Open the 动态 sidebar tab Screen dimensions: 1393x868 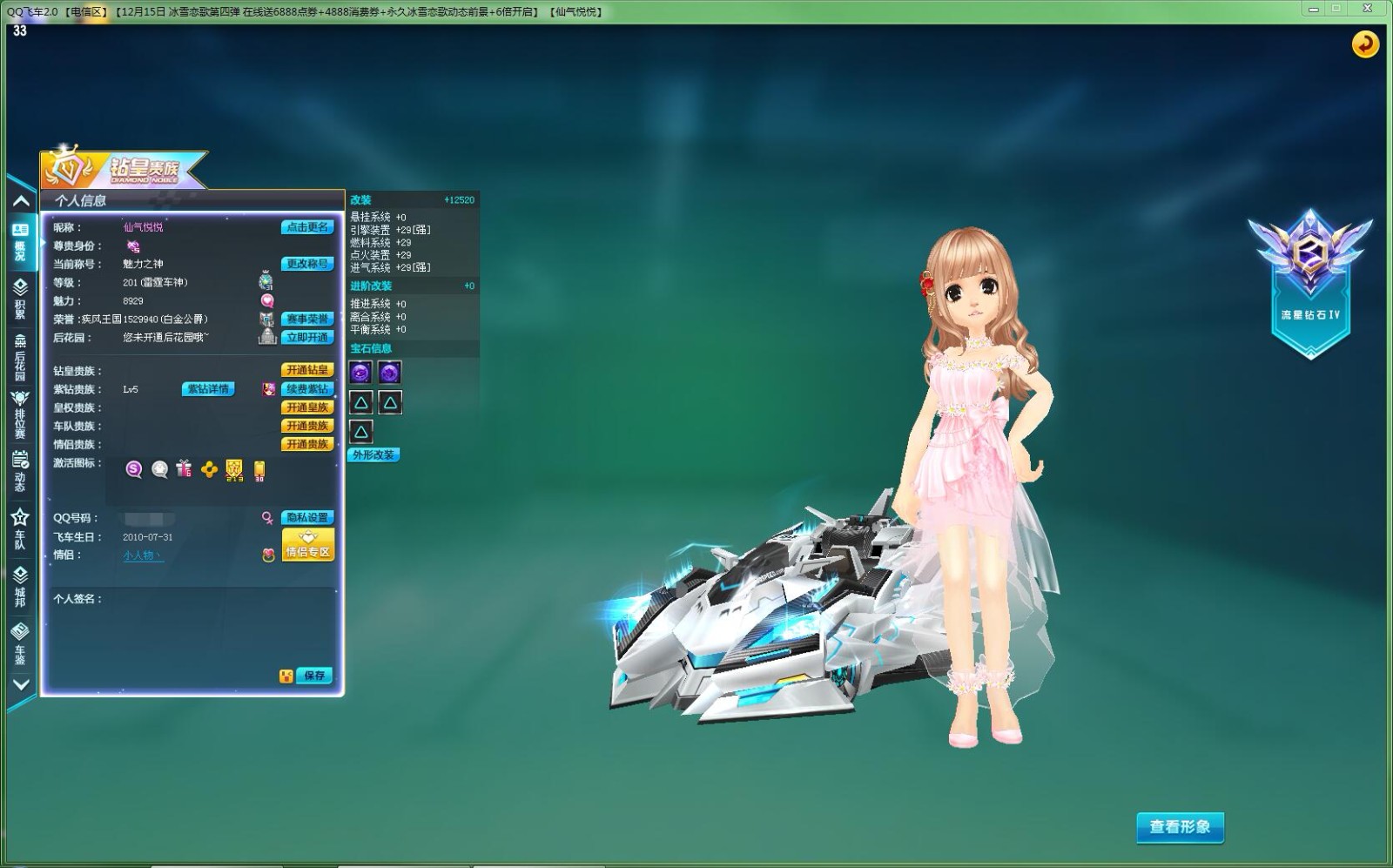pos(20,471)
